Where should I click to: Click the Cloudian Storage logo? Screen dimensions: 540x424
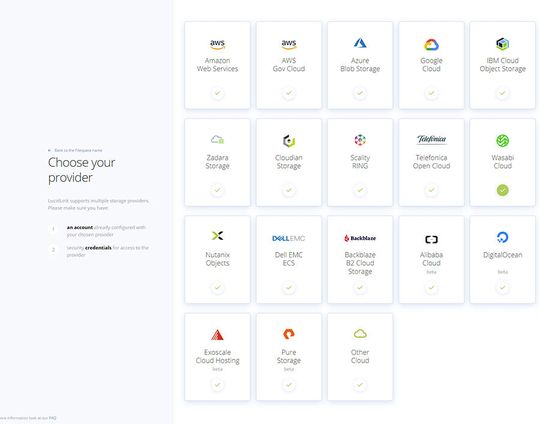289,141
